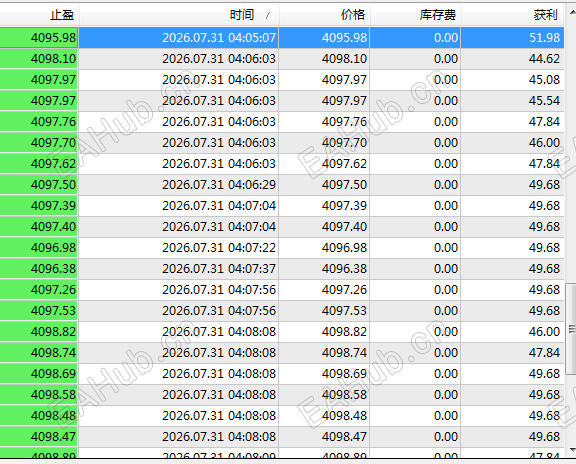Select the row with price 4096.98
This screenshot has height=464, width=576.
(282, 248)
